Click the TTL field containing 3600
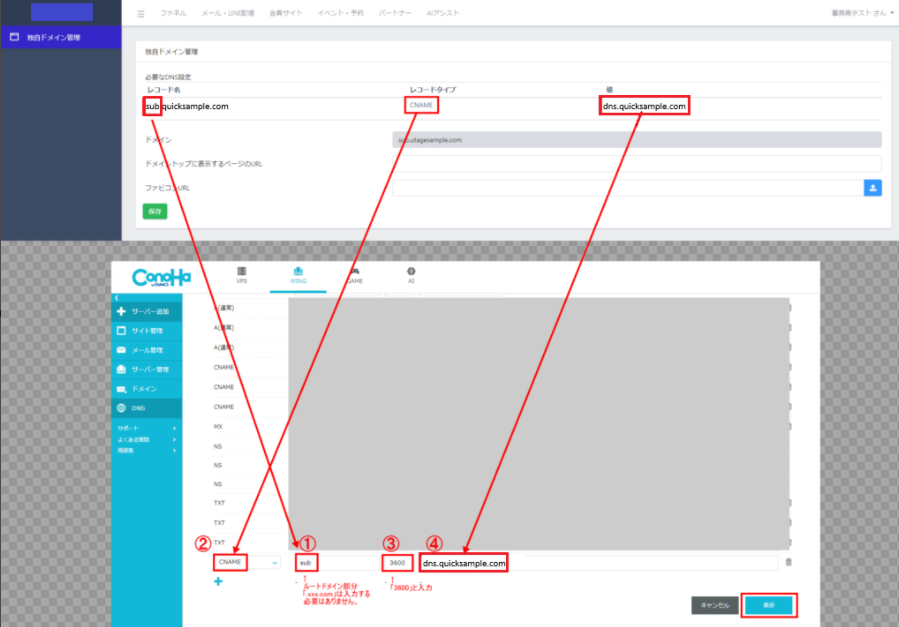The image size is (899, 627). [396, 563]
